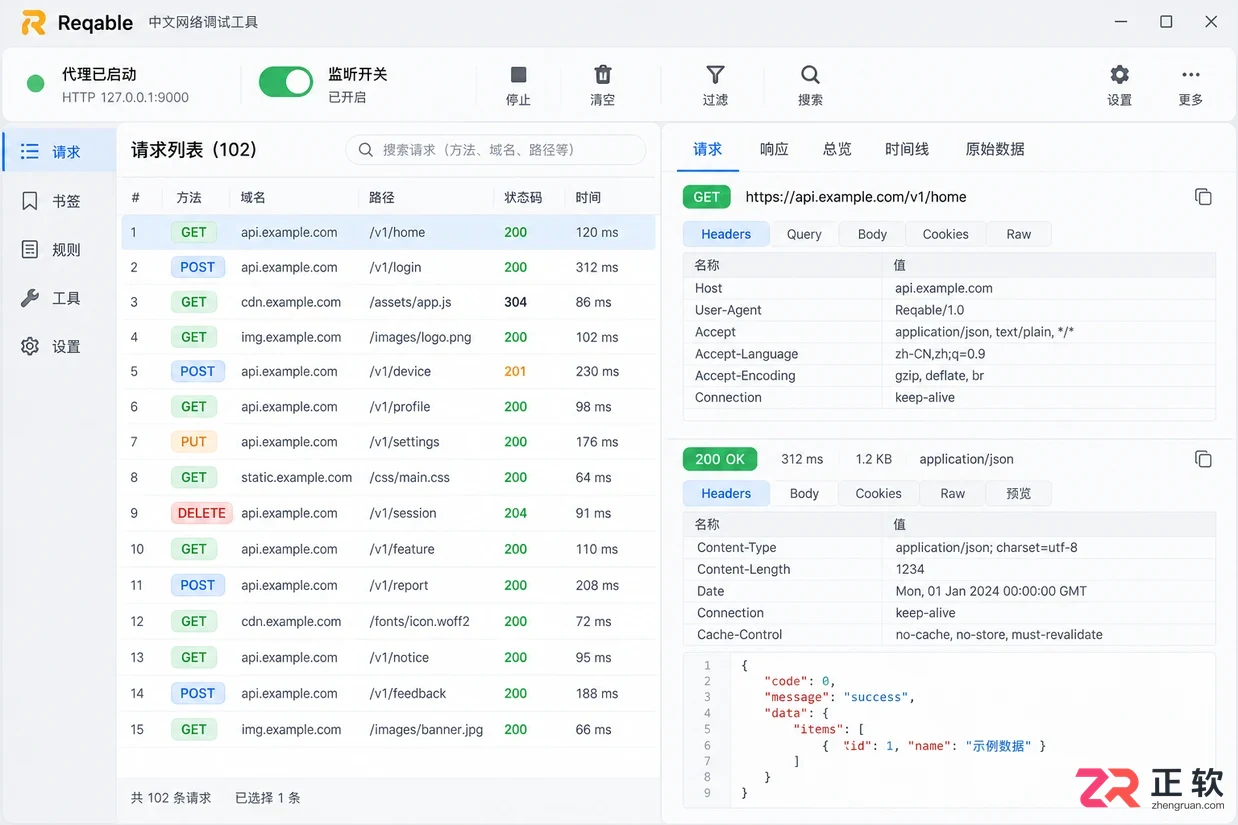Screen dimensions: 1238x825
Task: Select the response Headers sub-tab
Action: [x=726, y=493]
